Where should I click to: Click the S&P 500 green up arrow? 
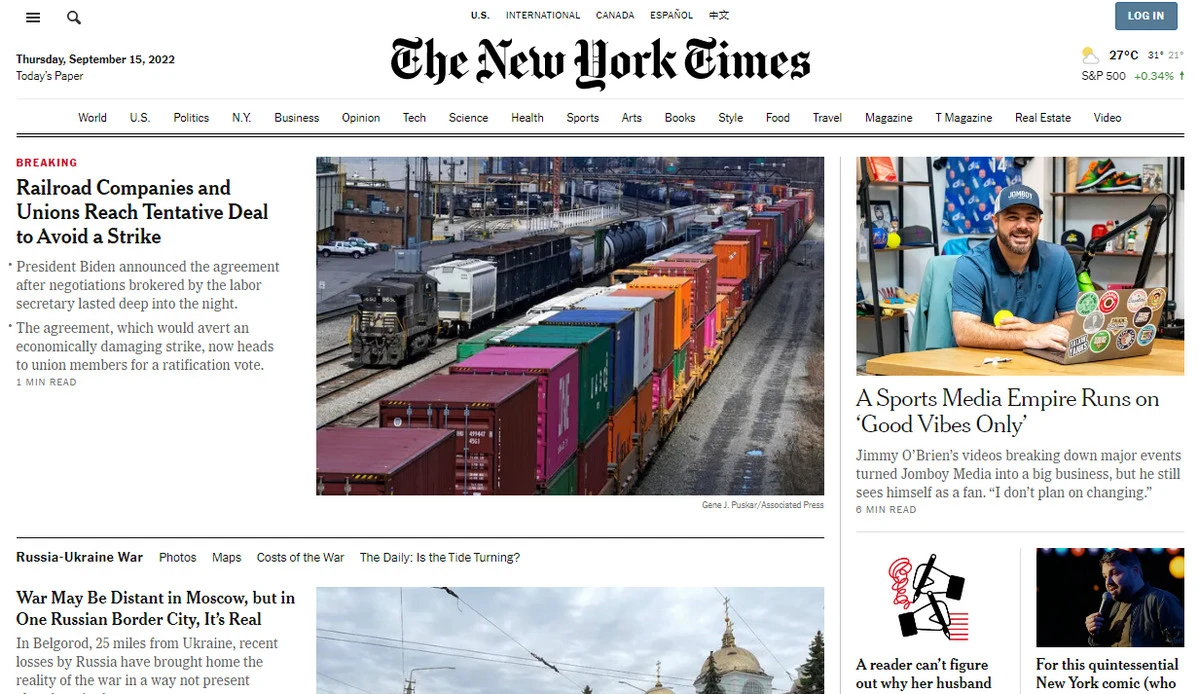(x=1181, y=76)
